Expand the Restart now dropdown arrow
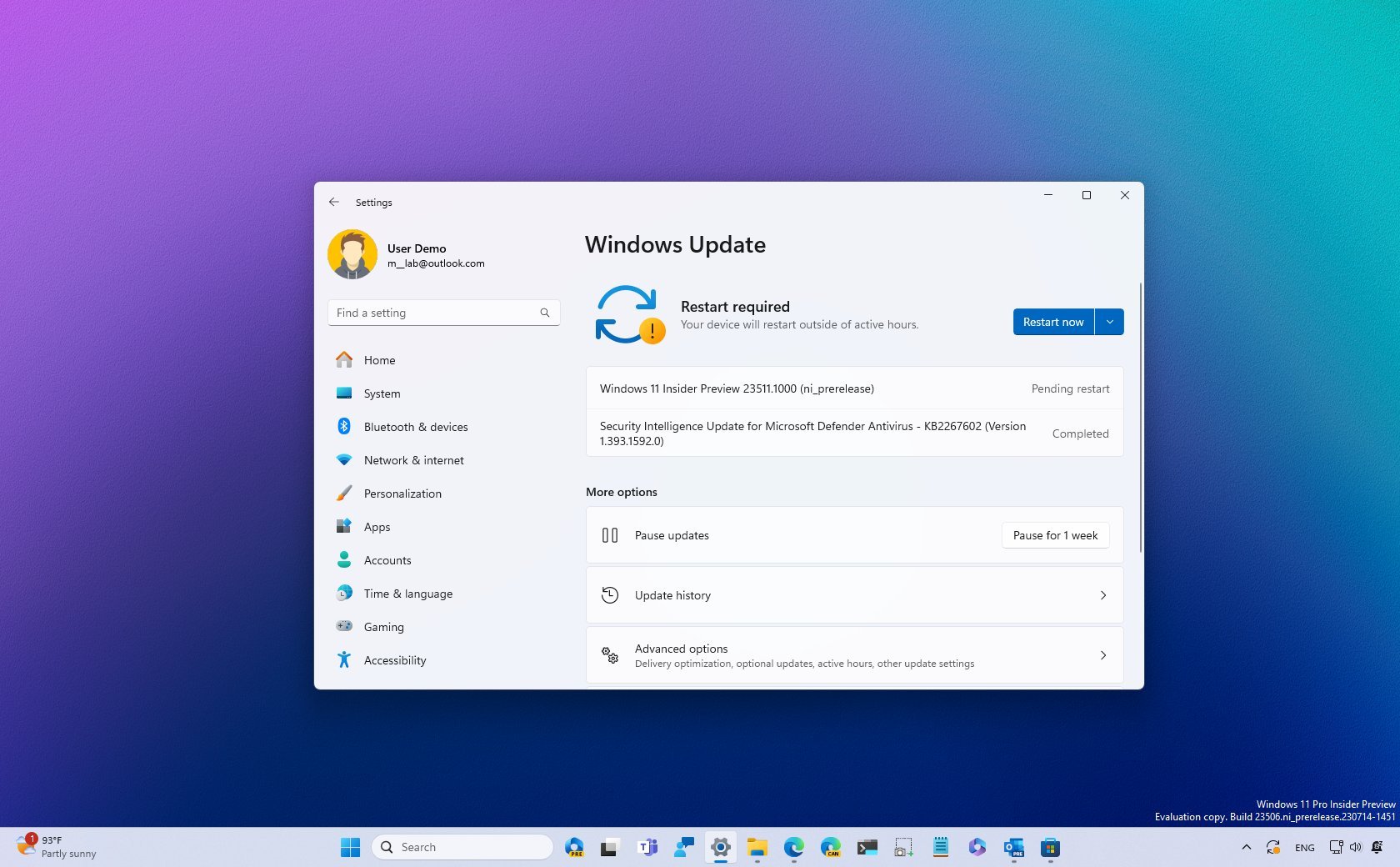1400x867 pixels. pyautogui.click(x=1109, y=322)
